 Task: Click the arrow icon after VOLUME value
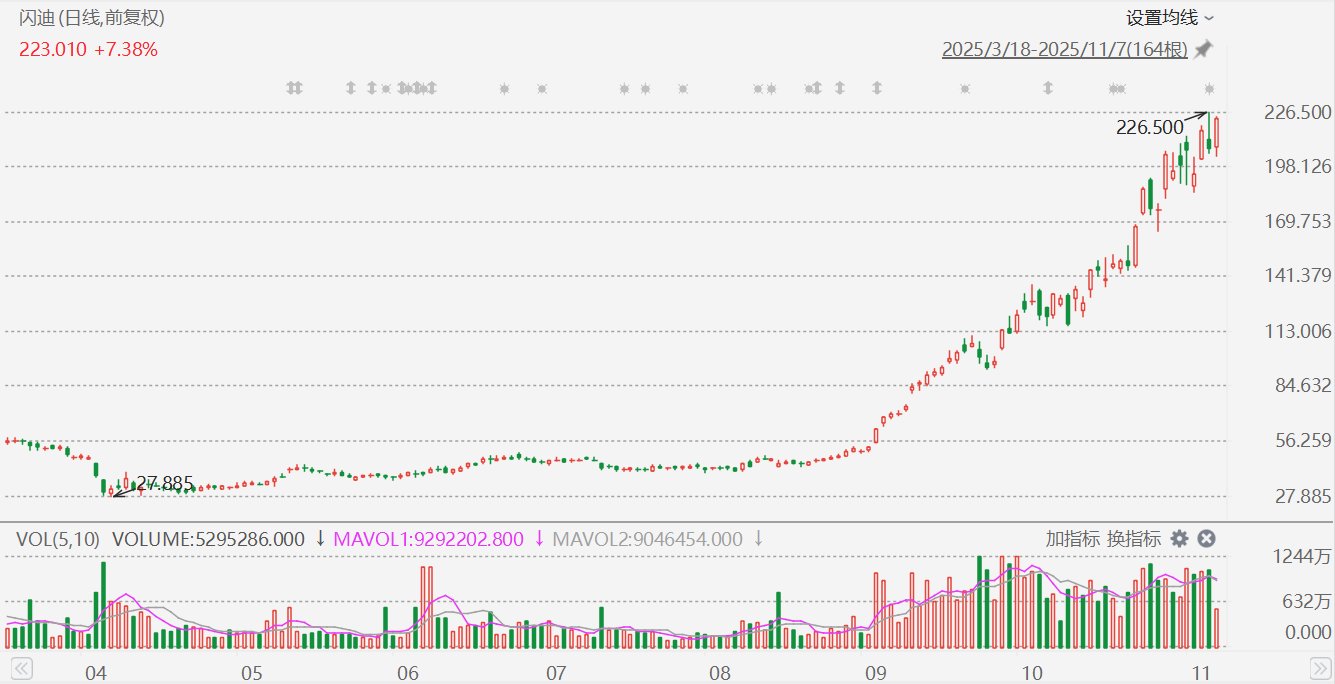coord(320,539)
